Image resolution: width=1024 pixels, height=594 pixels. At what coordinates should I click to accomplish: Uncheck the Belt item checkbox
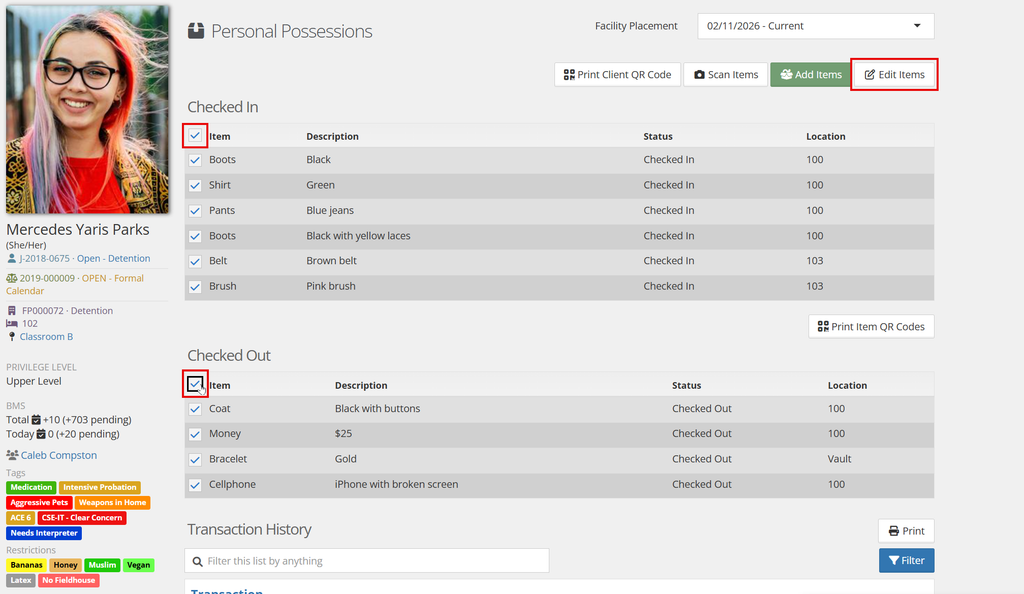coord(195,261)
